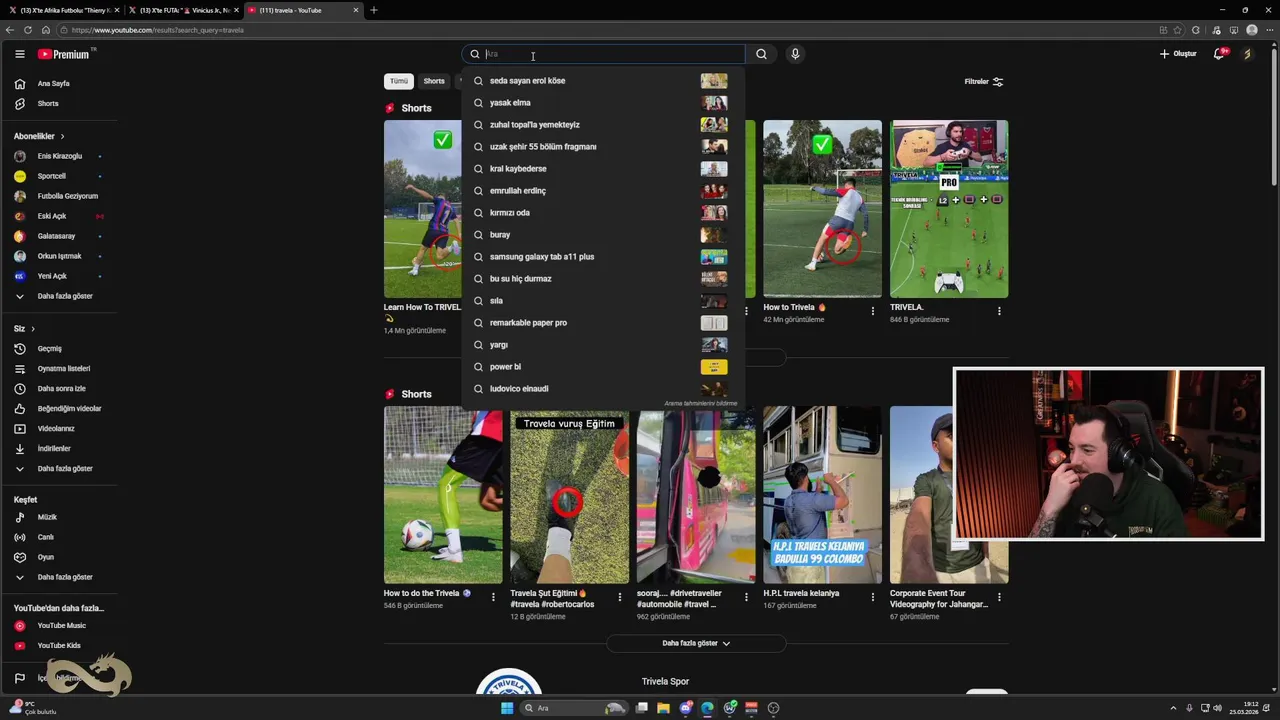Open the YouTube hamburger guide menu

[19, 54]
